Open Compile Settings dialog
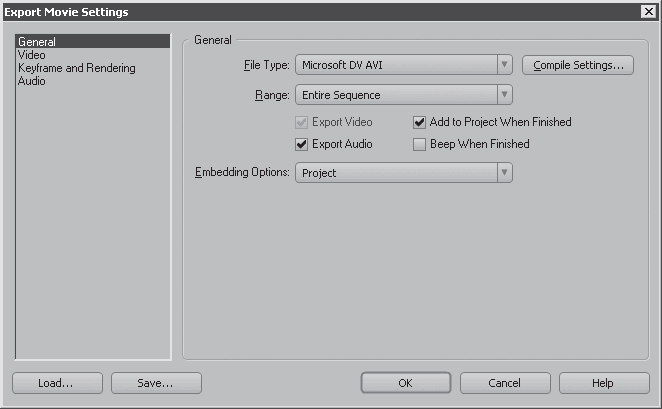 (x=578, y=65)
